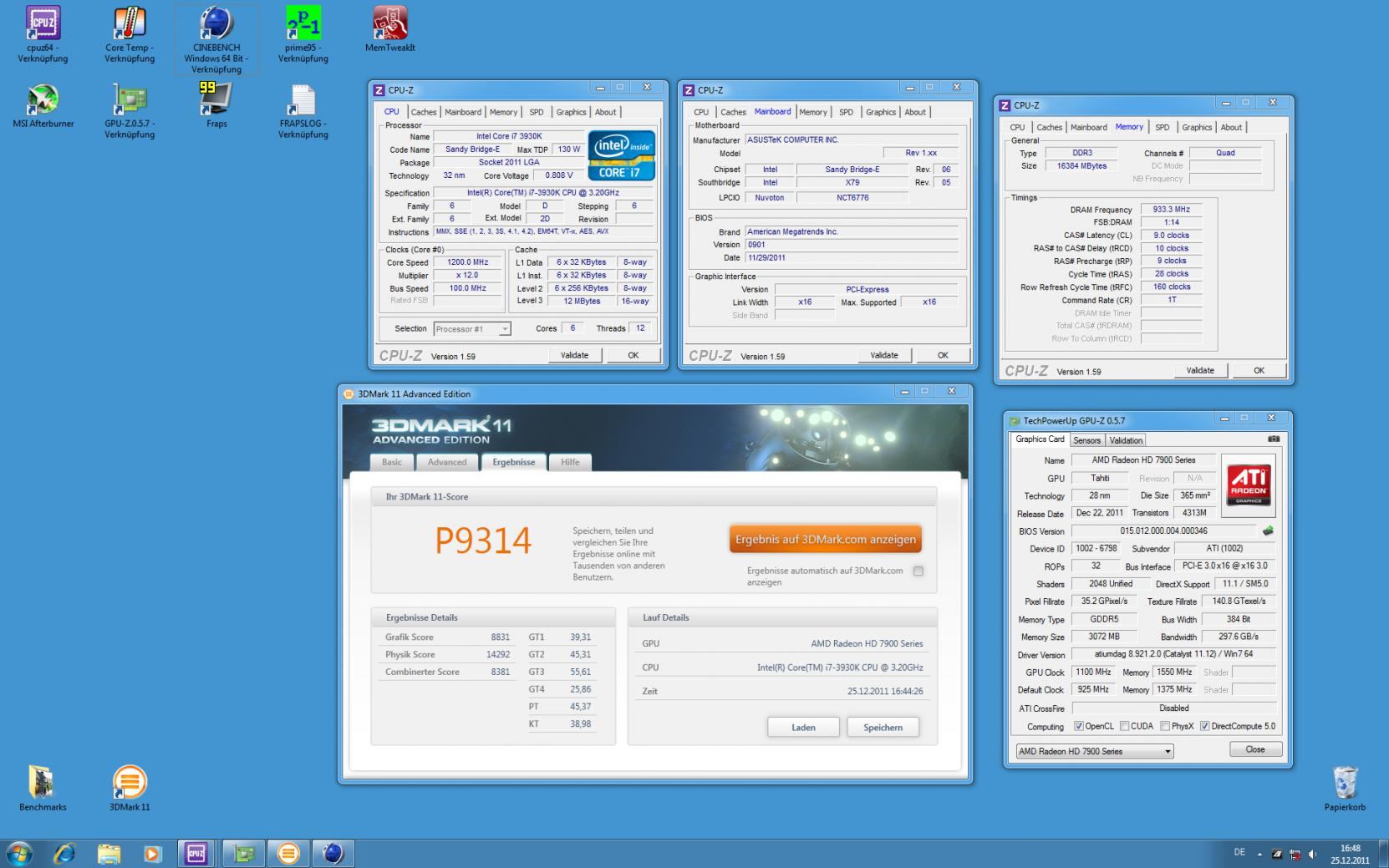
Task: Switch to the Sensors tab in GPU-Z
Action: [1087, 440]
